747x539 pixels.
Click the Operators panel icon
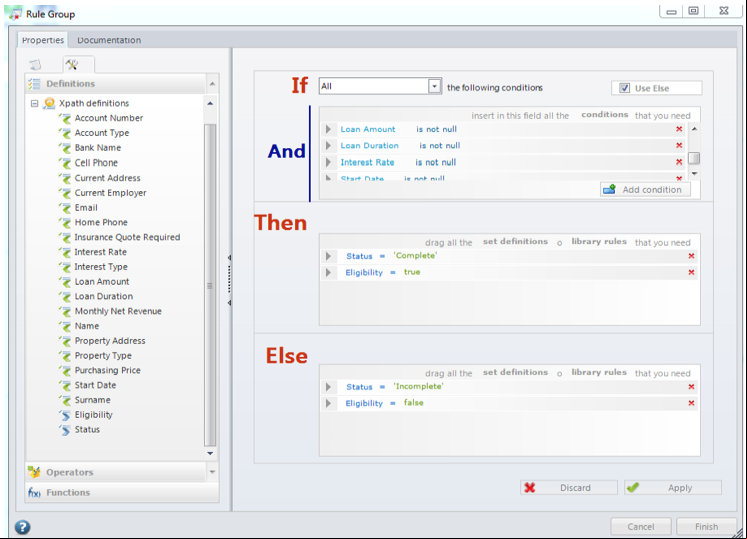(34, 472)
